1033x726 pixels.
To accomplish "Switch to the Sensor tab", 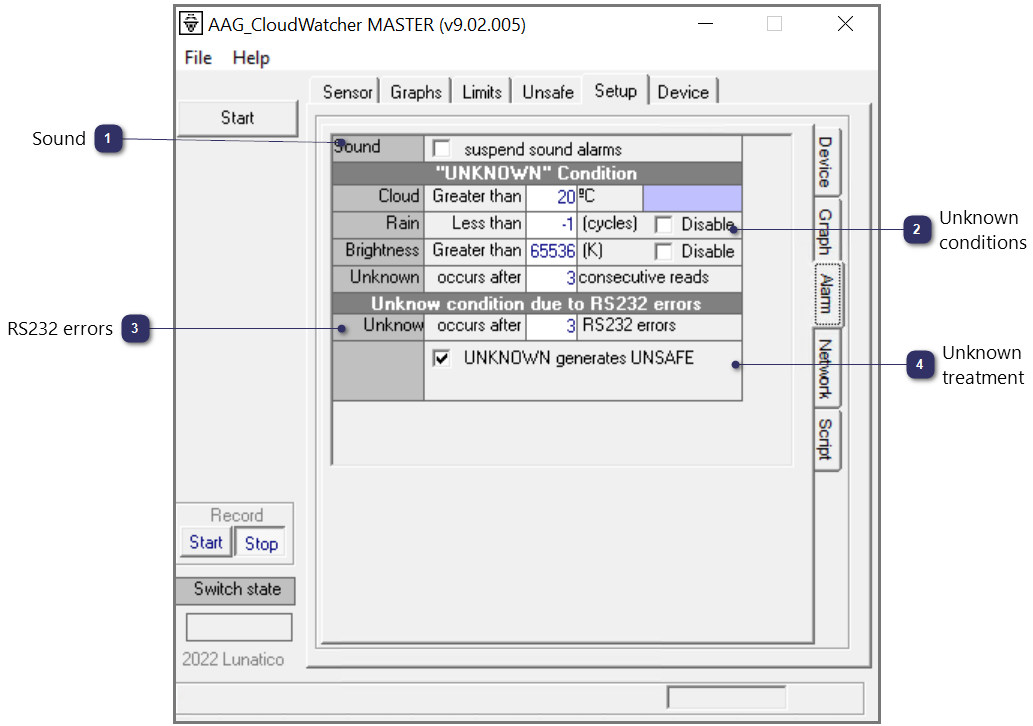I will tap(347, 92).
